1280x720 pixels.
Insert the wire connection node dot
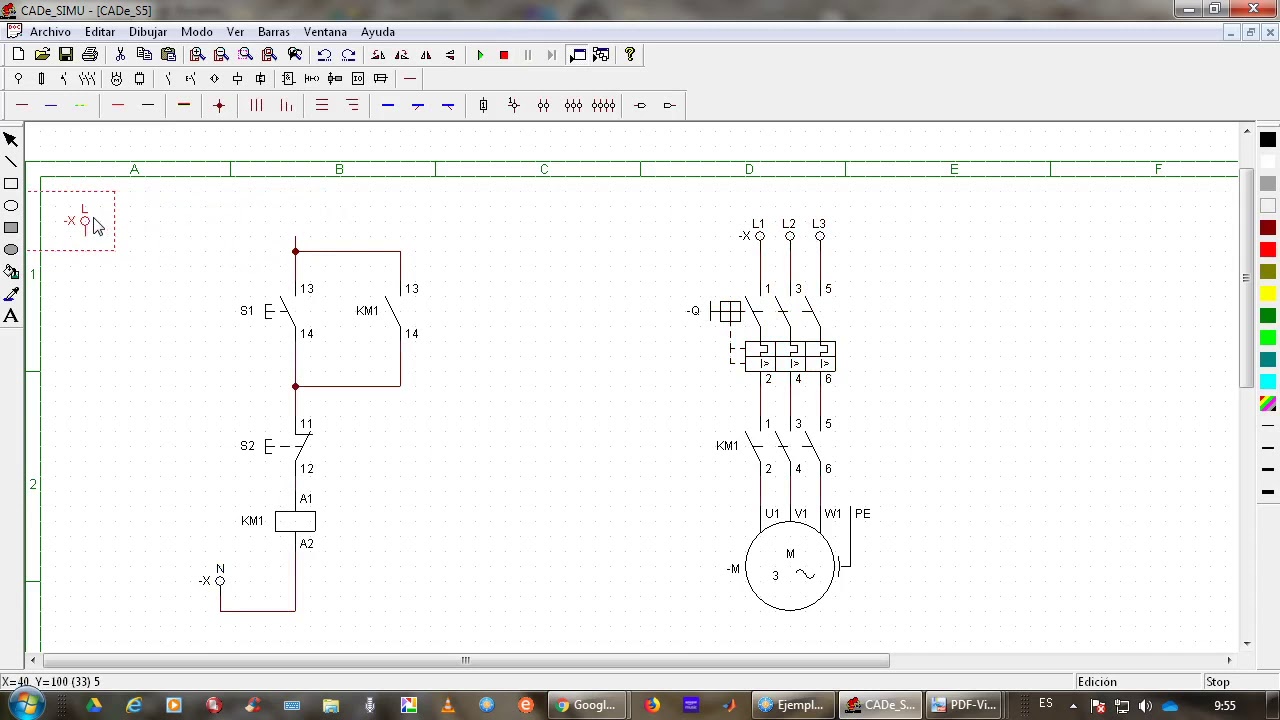point(219,105)
